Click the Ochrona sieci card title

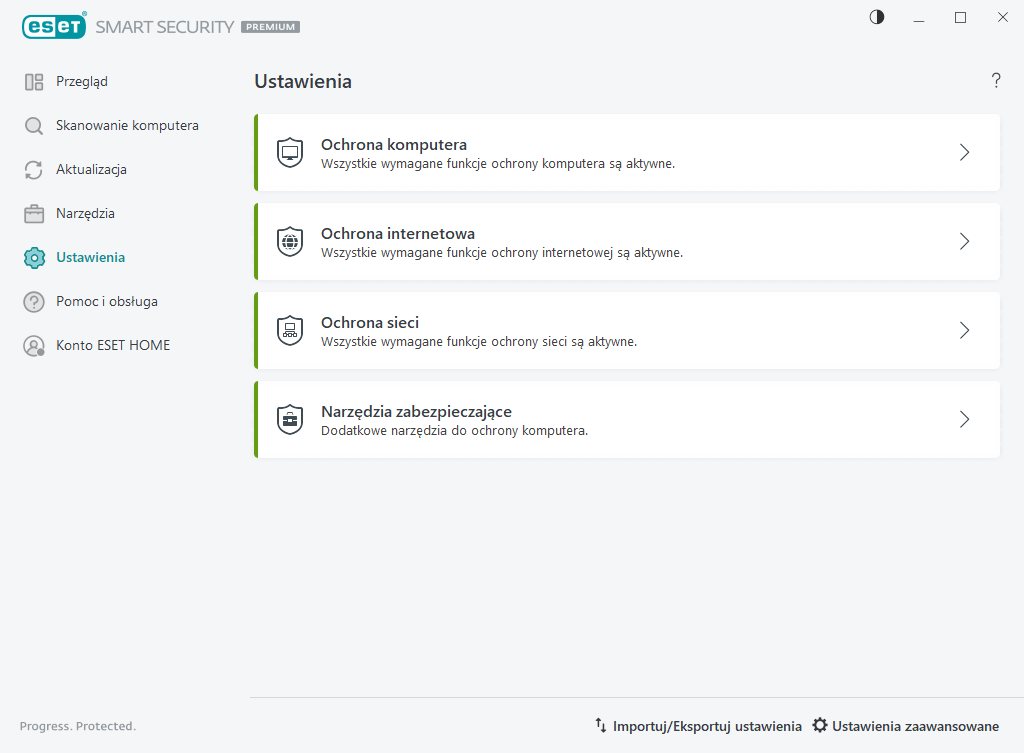[369, 323]
